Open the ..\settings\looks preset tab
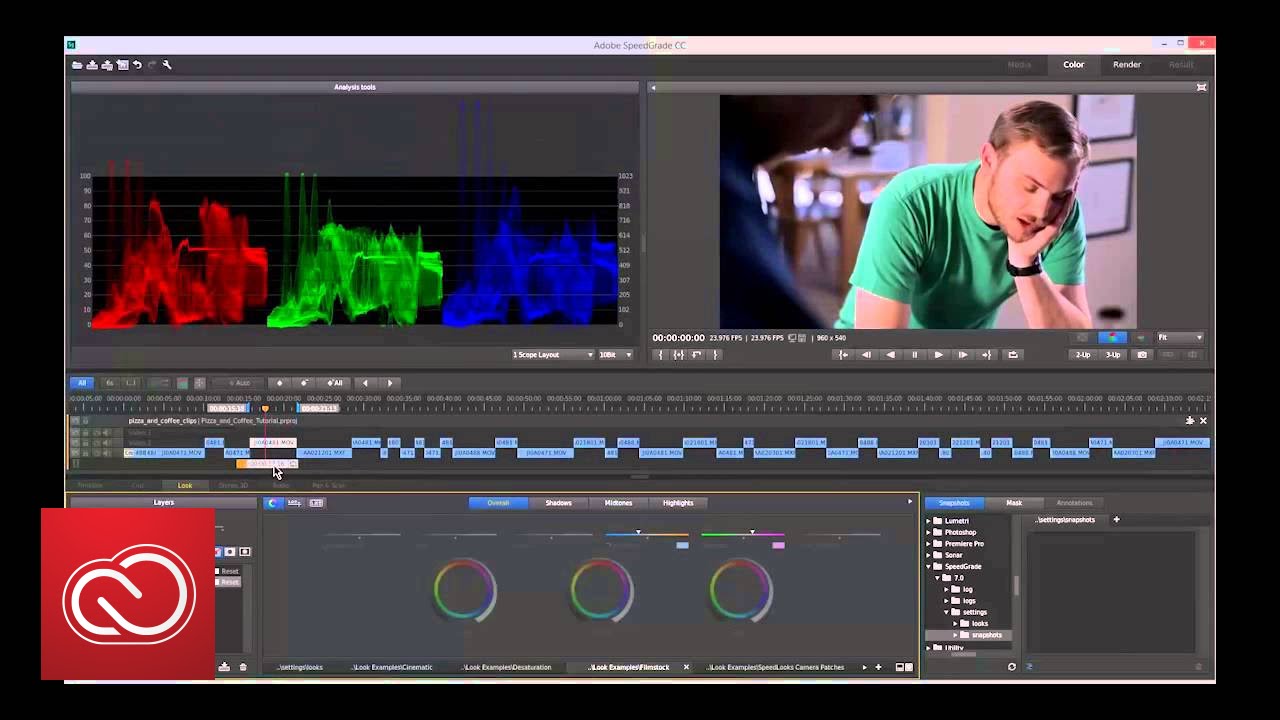The image size is (1280, 720). point(300,667)
